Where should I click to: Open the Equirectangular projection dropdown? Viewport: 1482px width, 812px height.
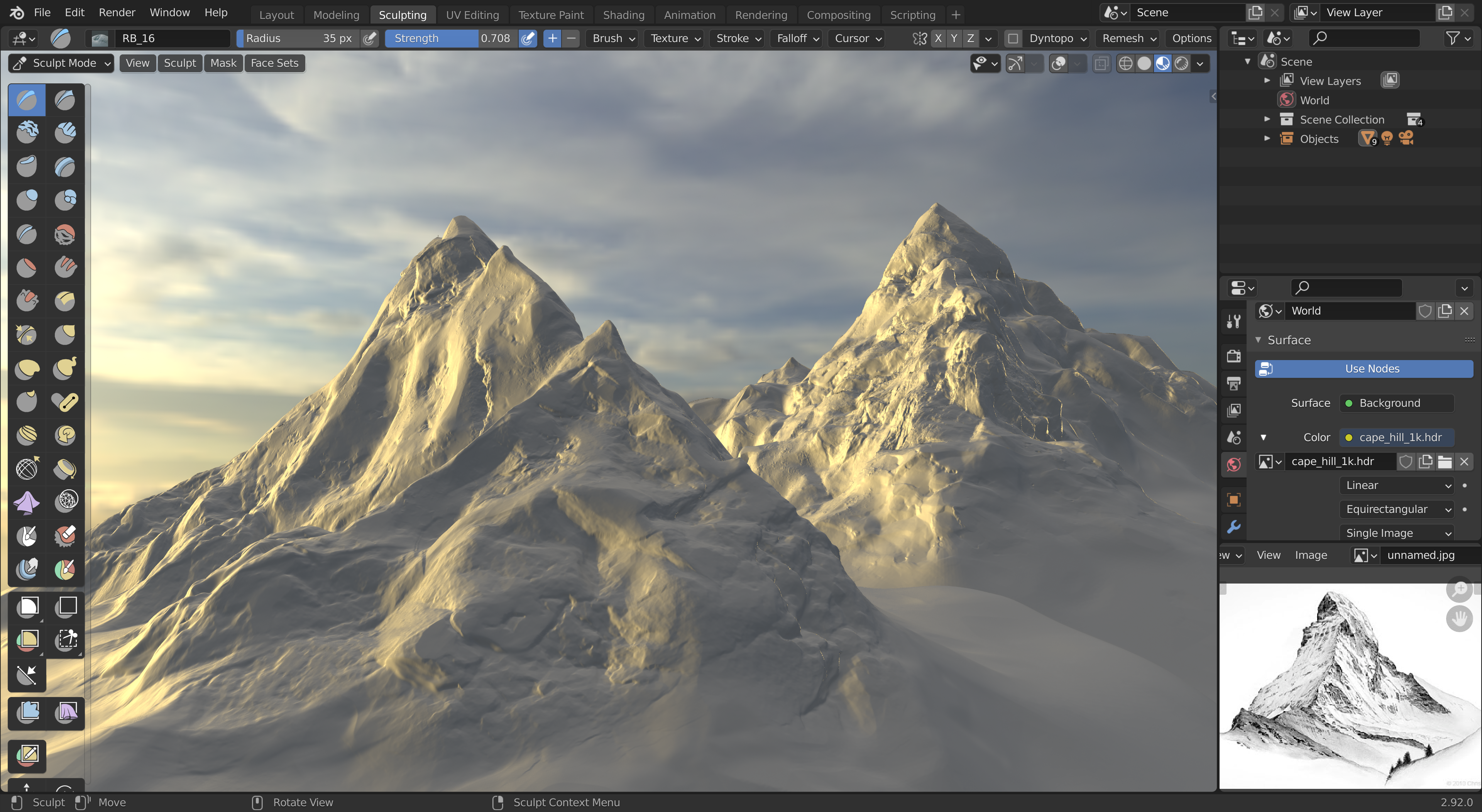tap(1397, 509)
